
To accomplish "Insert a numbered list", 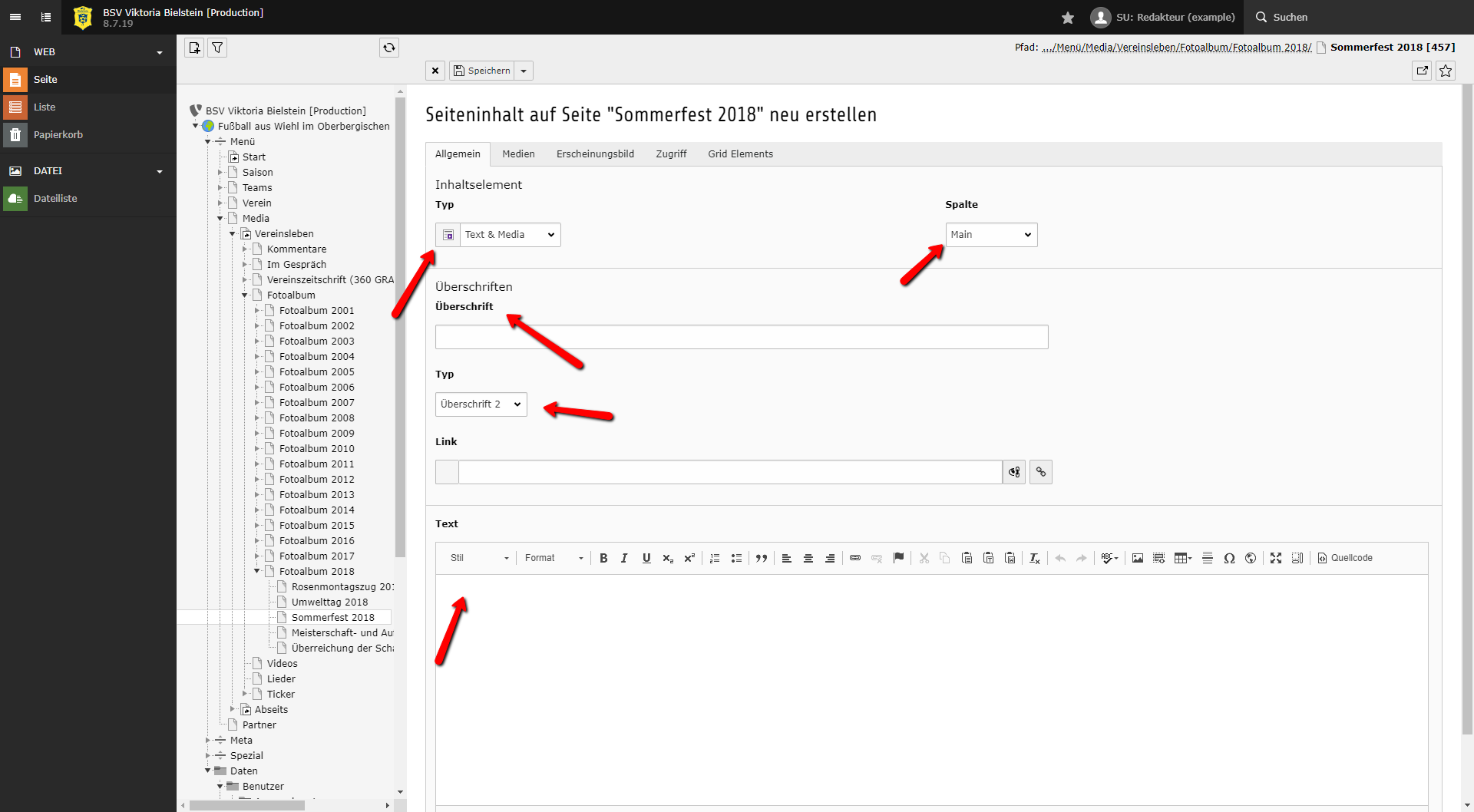I will [715, 558].
